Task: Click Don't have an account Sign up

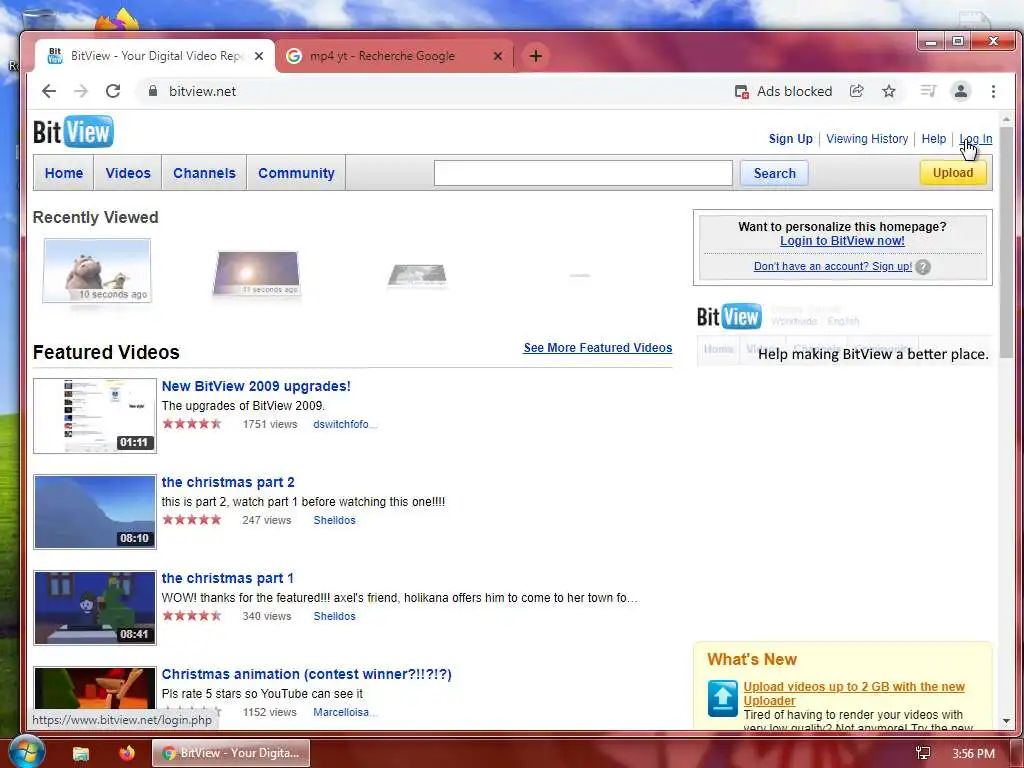Action: (x=833, y=266)
